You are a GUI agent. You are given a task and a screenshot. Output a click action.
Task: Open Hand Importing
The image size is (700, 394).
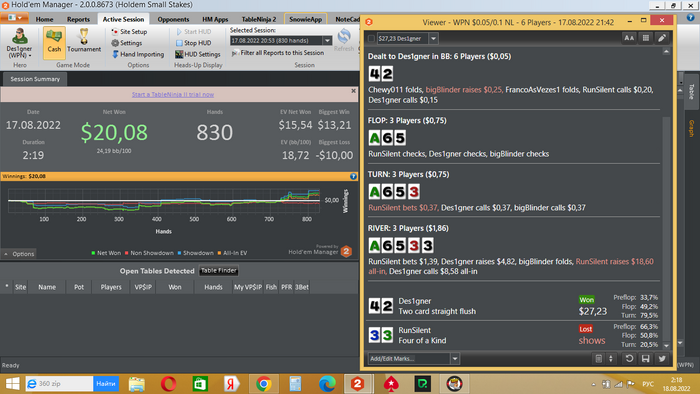click(x=138, y=54)
